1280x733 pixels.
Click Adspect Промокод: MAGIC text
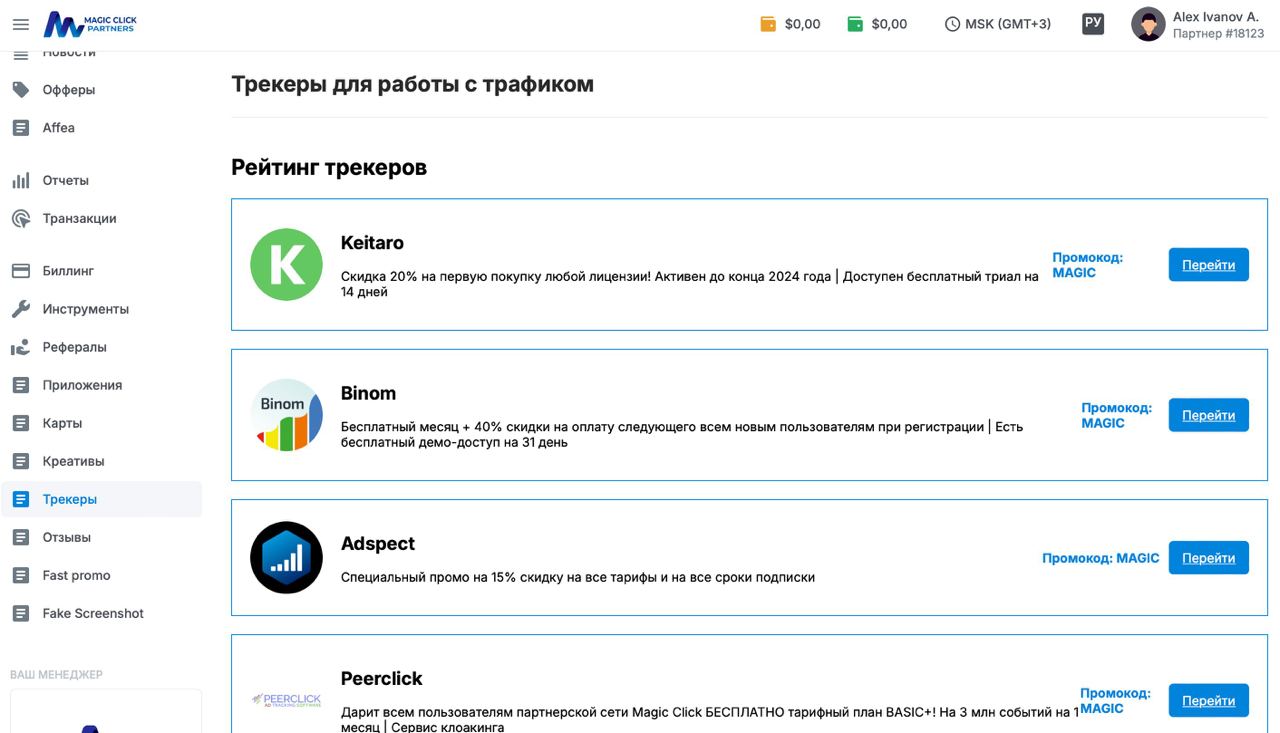pyautogui.click(x=1101, y=558)
